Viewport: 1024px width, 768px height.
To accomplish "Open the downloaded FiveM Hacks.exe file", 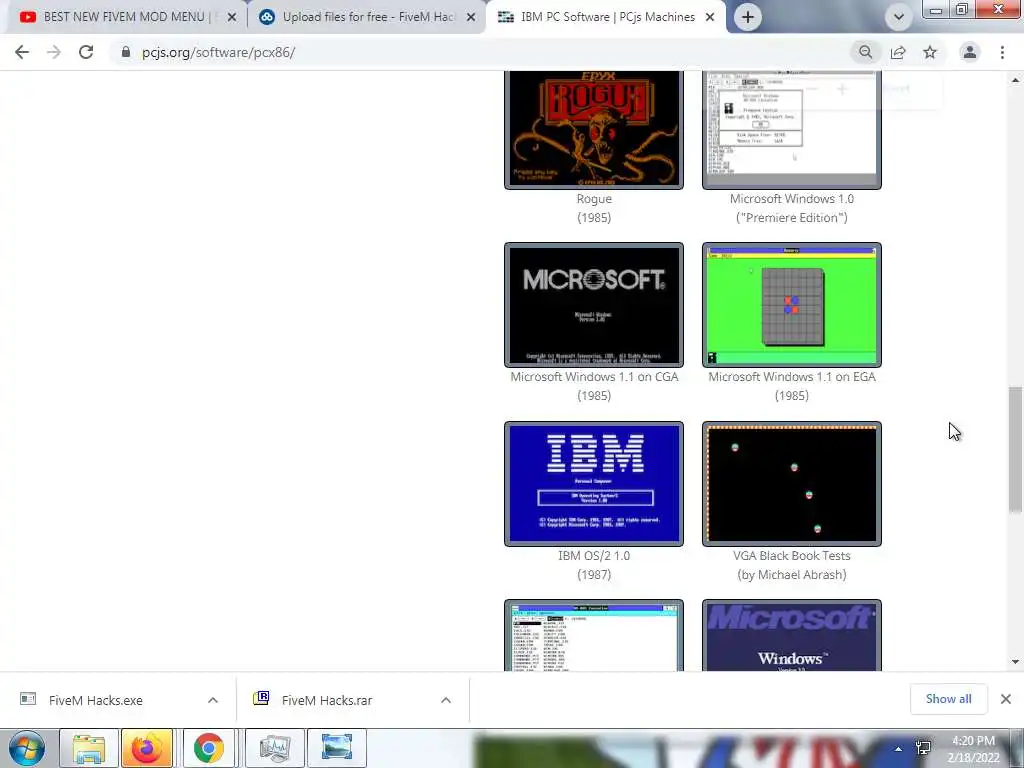I will pos(96,700).
